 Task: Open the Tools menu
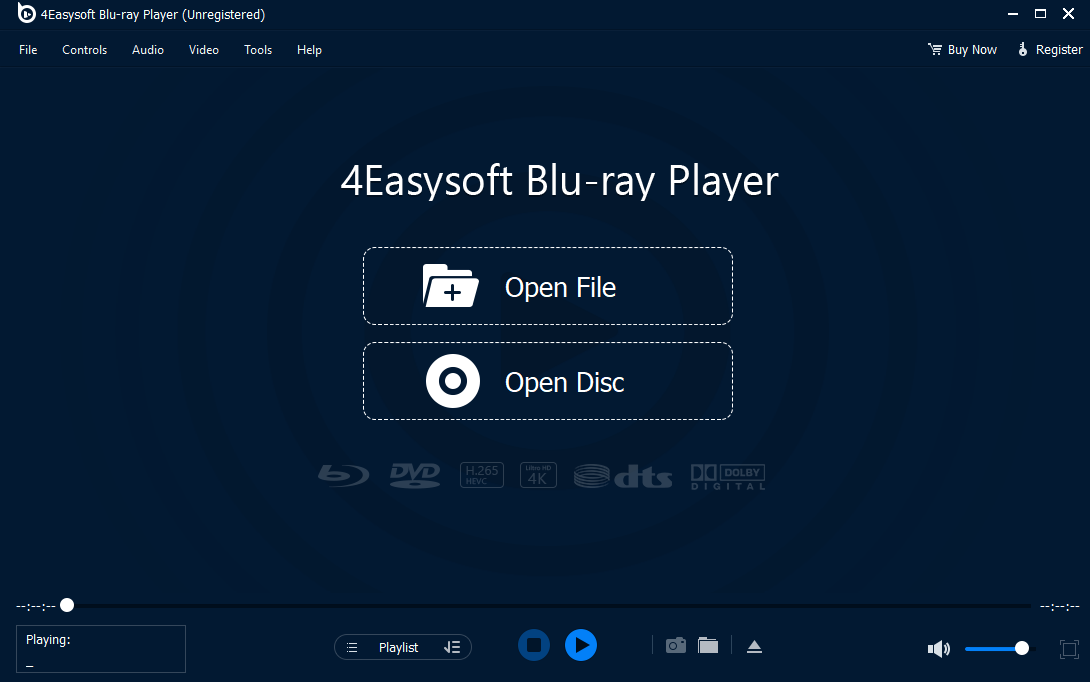(x=257, y=49)
